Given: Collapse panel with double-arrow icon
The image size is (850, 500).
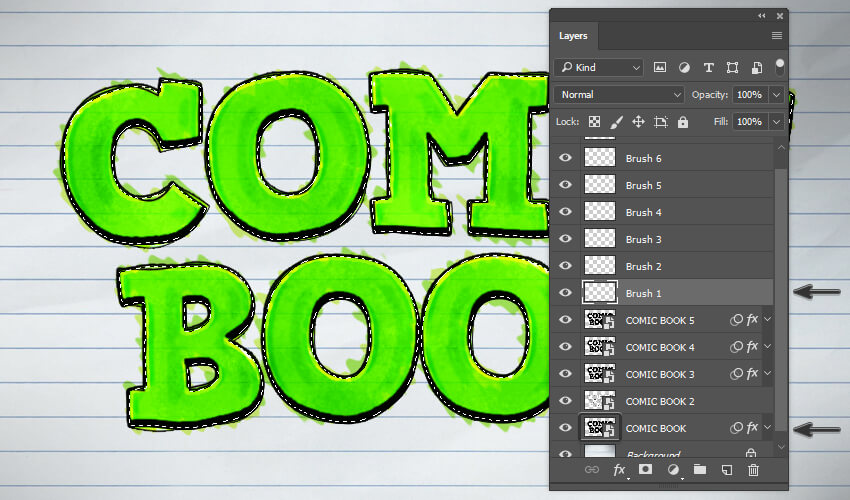Looking at the screenshot, I should coord(762,16).
